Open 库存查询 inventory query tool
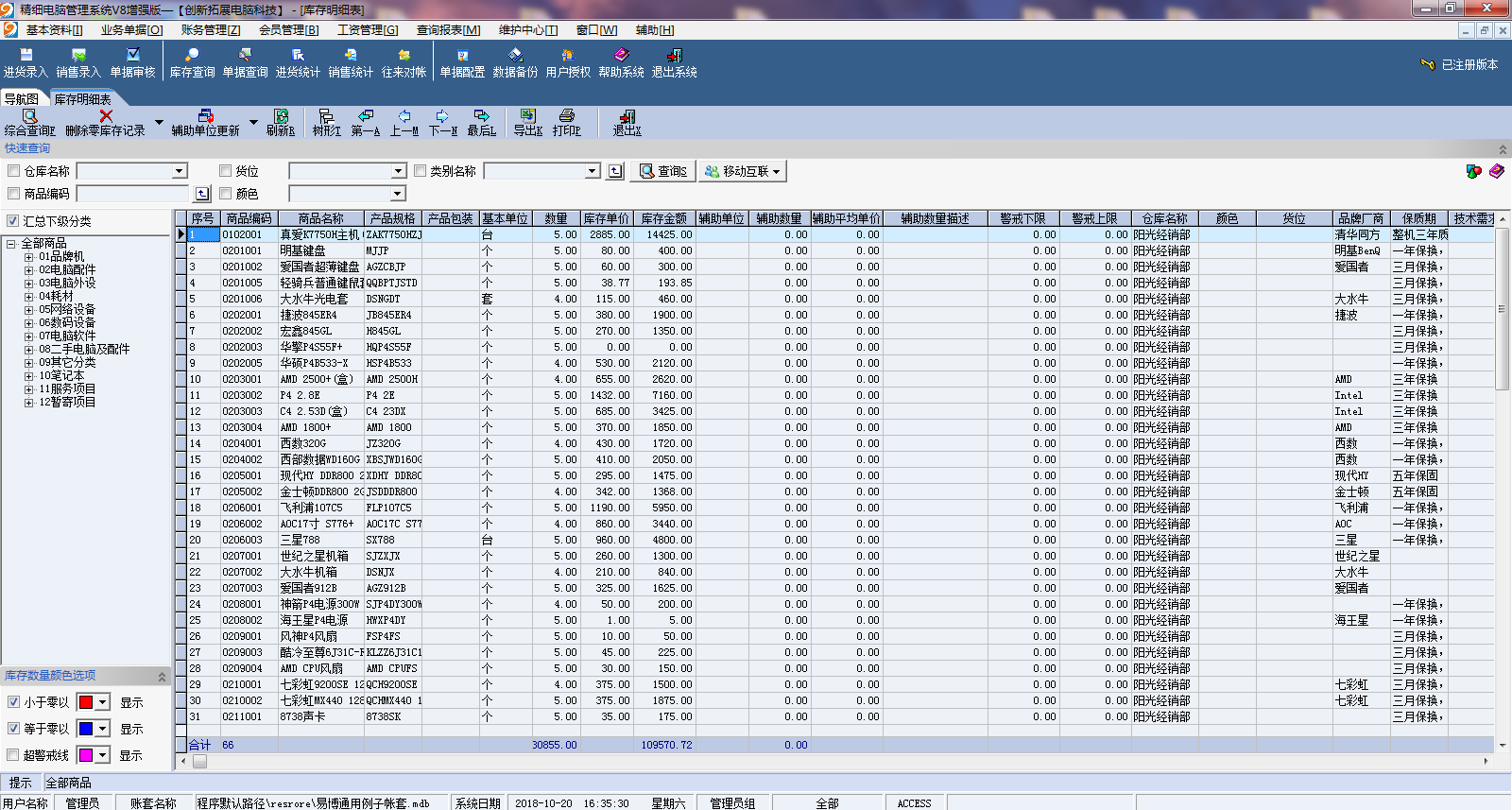Viewport: 1512px width, 810px height. tap(192, 63)
